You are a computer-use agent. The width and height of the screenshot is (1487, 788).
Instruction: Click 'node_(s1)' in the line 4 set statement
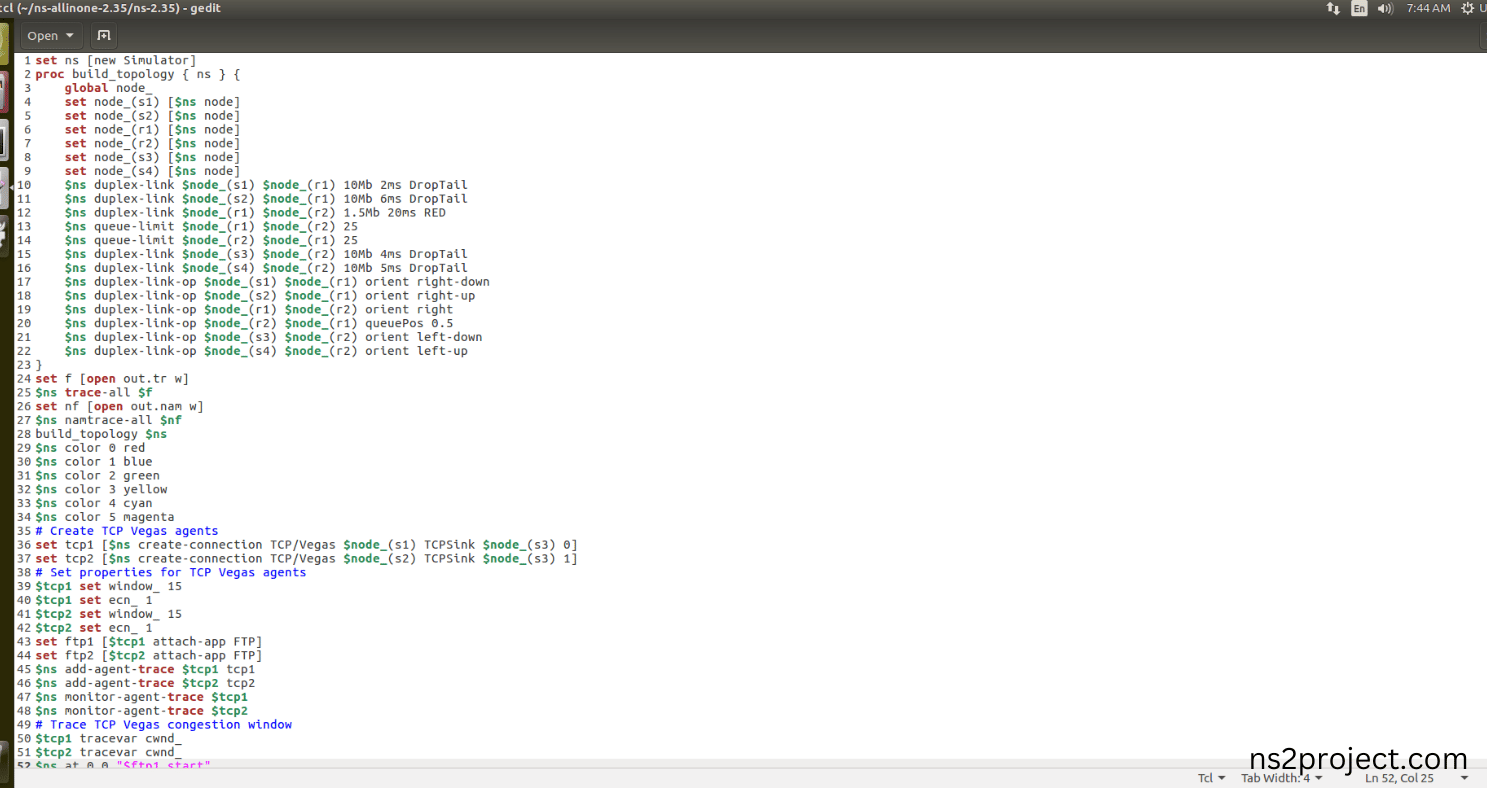(127, 102)
